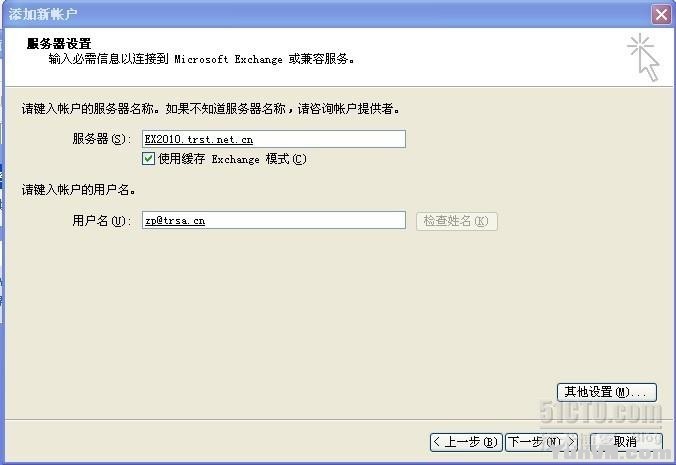Click the 用户名 username input field

pyautogui.click(x=274, y=220)
